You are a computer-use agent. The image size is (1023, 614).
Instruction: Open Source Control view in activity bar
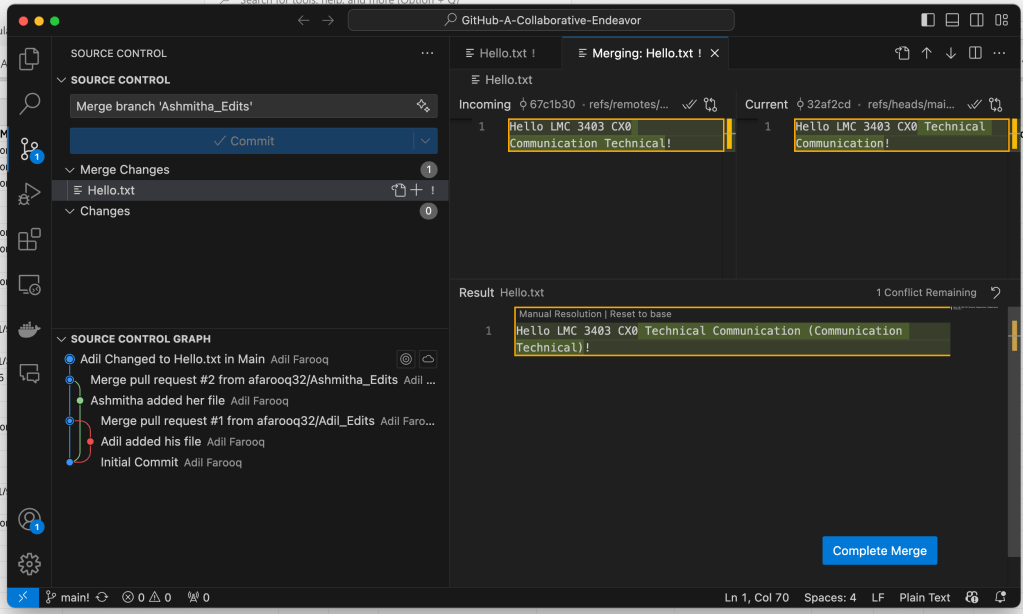pos(29,149)
